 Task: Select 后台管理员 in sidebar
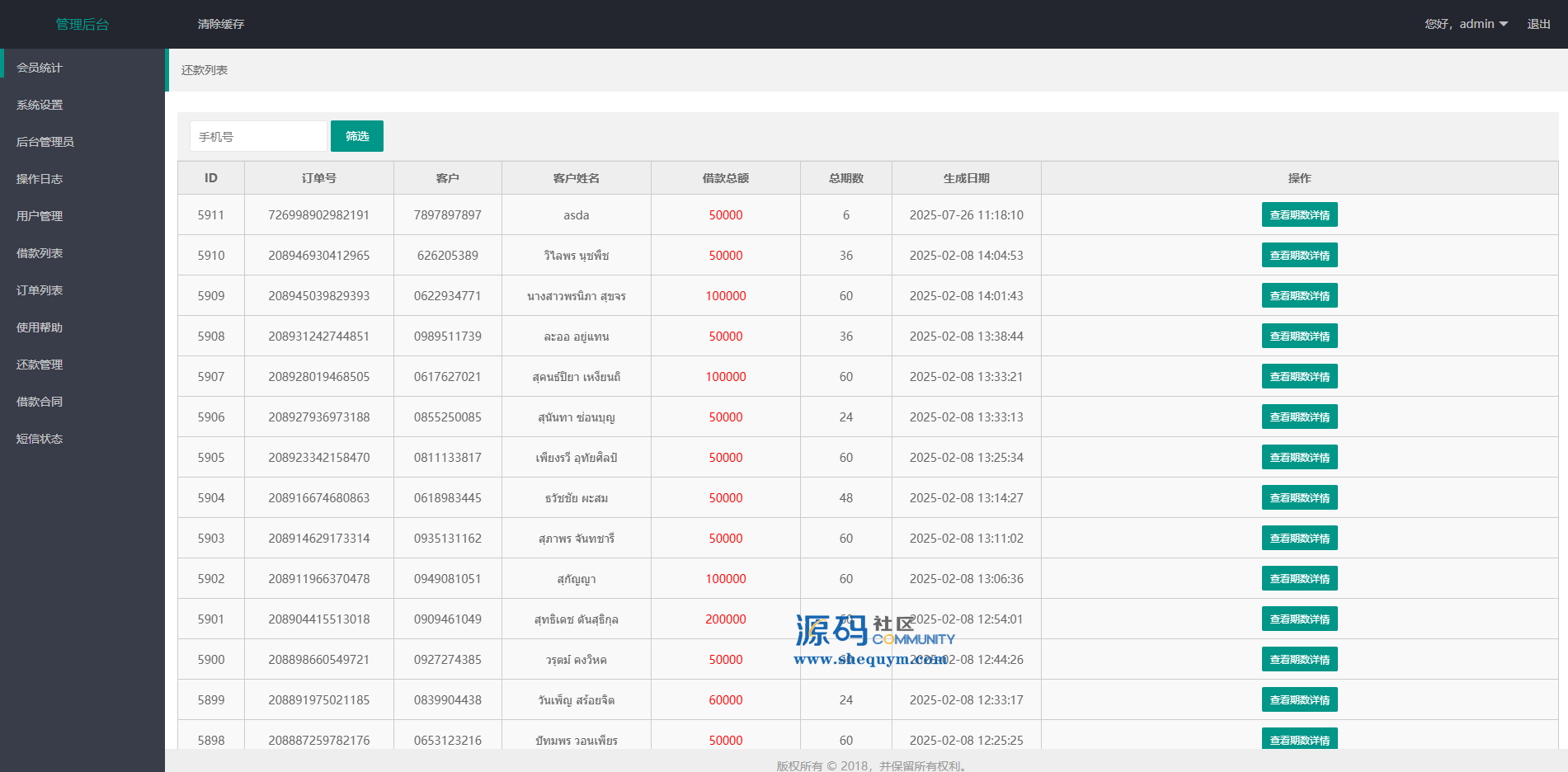(x=45, y=142)
